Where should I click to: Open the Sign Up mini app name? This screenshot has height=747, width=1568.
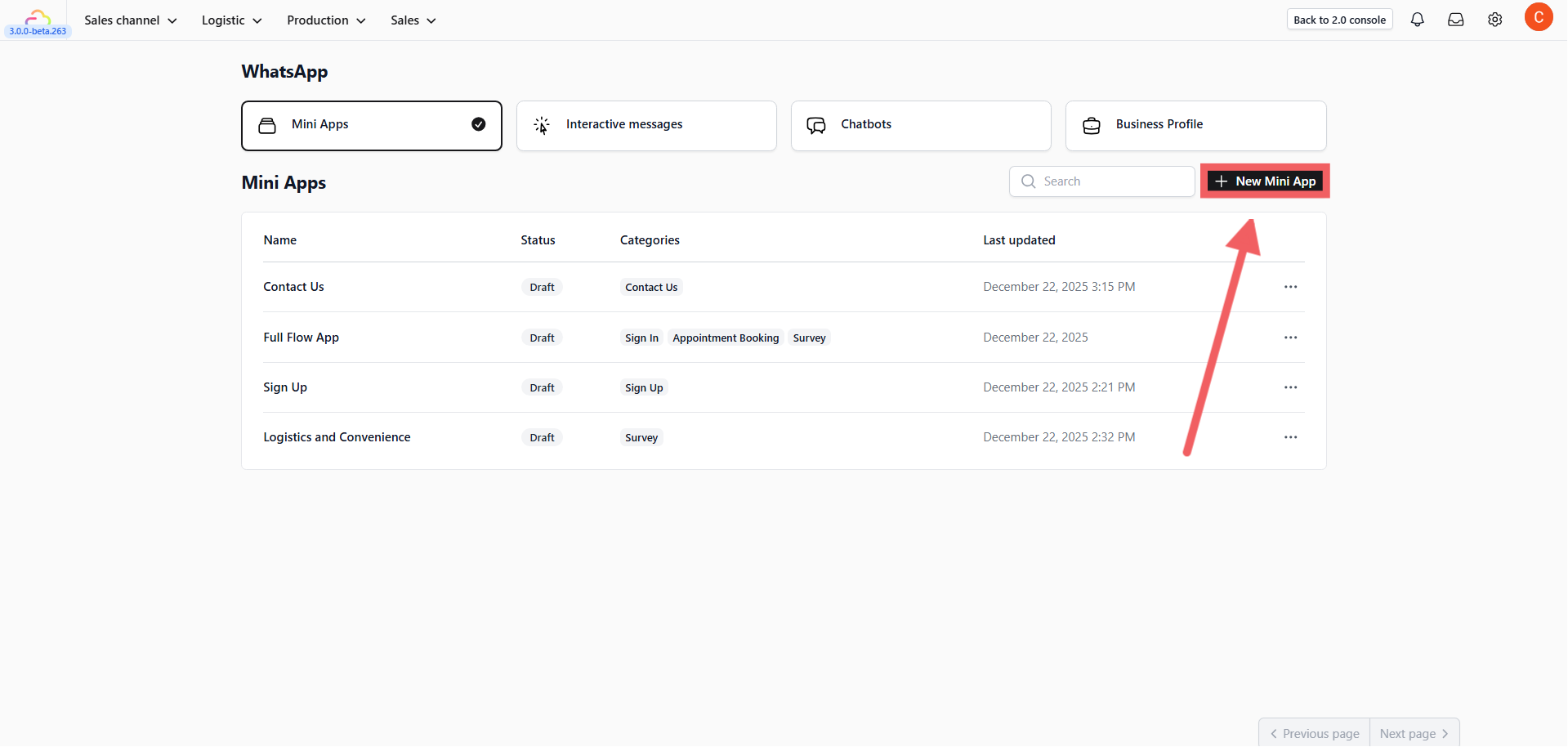[285, 387]
